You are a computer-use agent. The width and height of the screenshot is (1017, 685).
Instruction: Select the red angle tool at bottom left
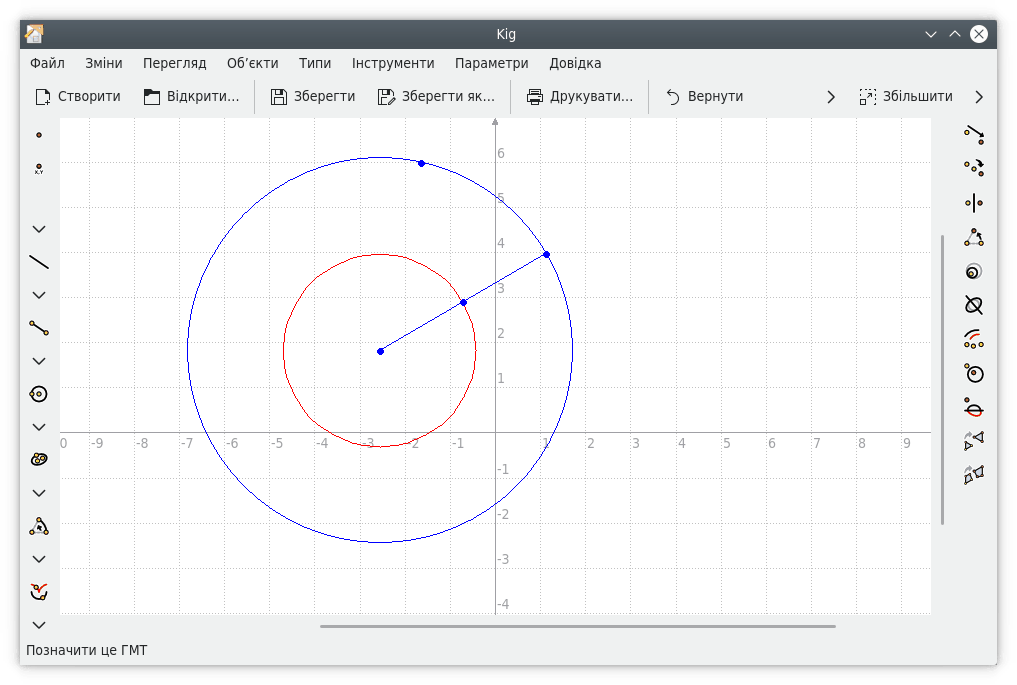coord(39,592)
